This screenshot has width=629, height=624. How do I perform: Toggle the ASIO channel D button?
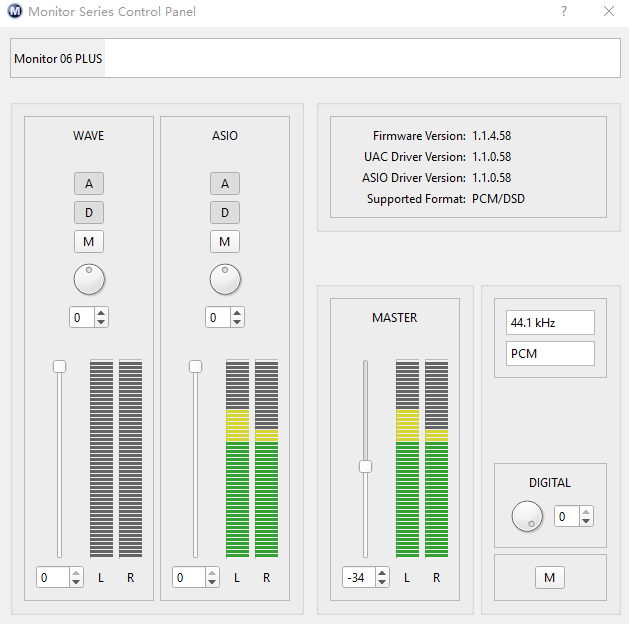(x=225, y=212)
